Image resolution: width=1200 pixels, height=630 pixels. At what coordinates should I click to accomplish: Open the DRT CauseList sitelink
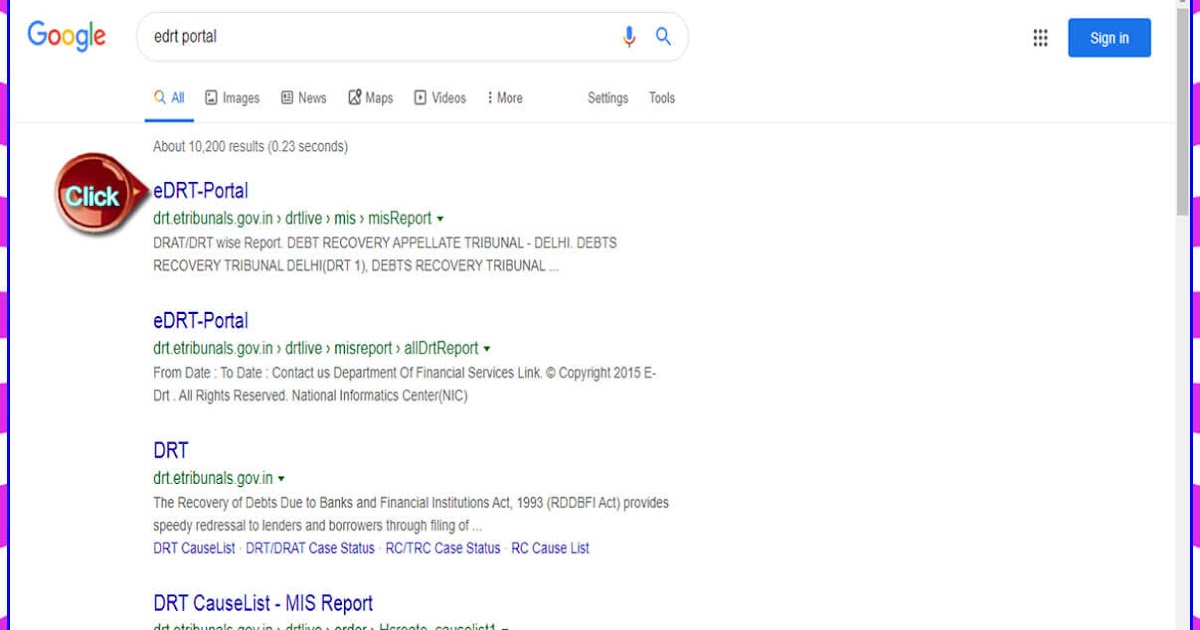[194, 548]
